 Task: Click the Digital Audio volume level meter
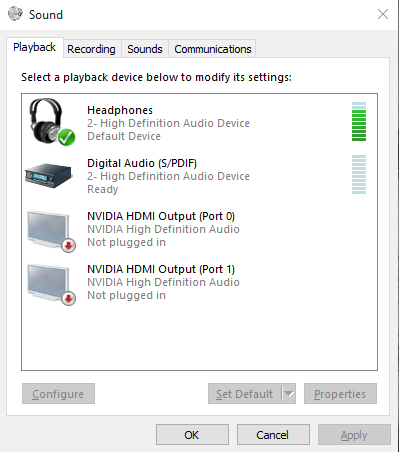point(359,174)
